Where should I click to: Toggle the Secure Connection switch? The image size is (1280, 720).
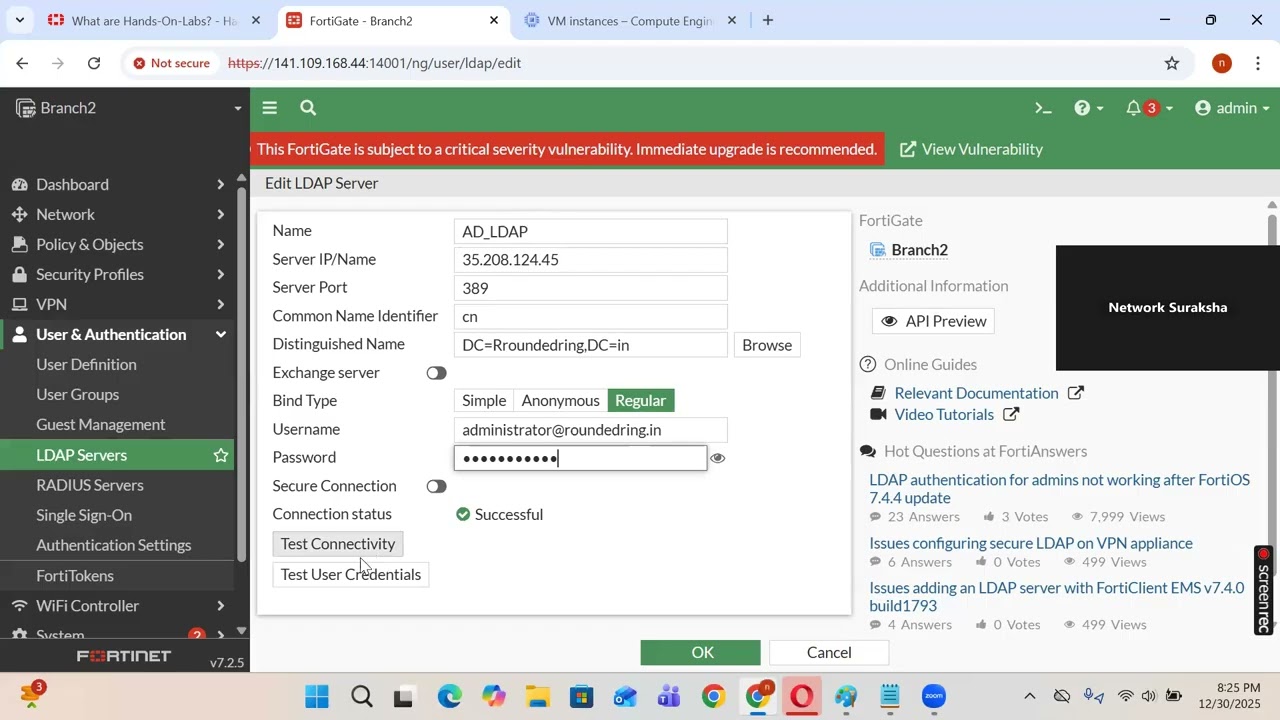436,486
